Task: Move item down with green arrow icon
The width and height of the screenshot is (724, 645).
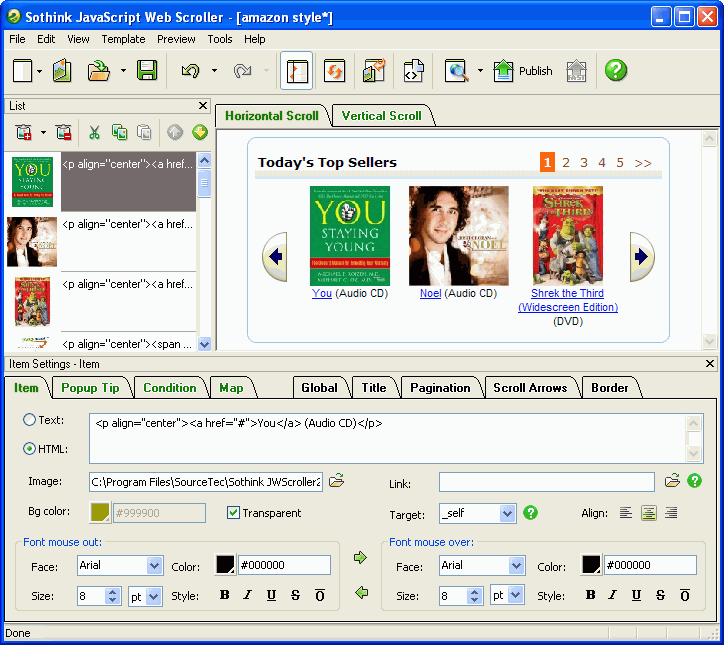Action: [x=200, y=133]
